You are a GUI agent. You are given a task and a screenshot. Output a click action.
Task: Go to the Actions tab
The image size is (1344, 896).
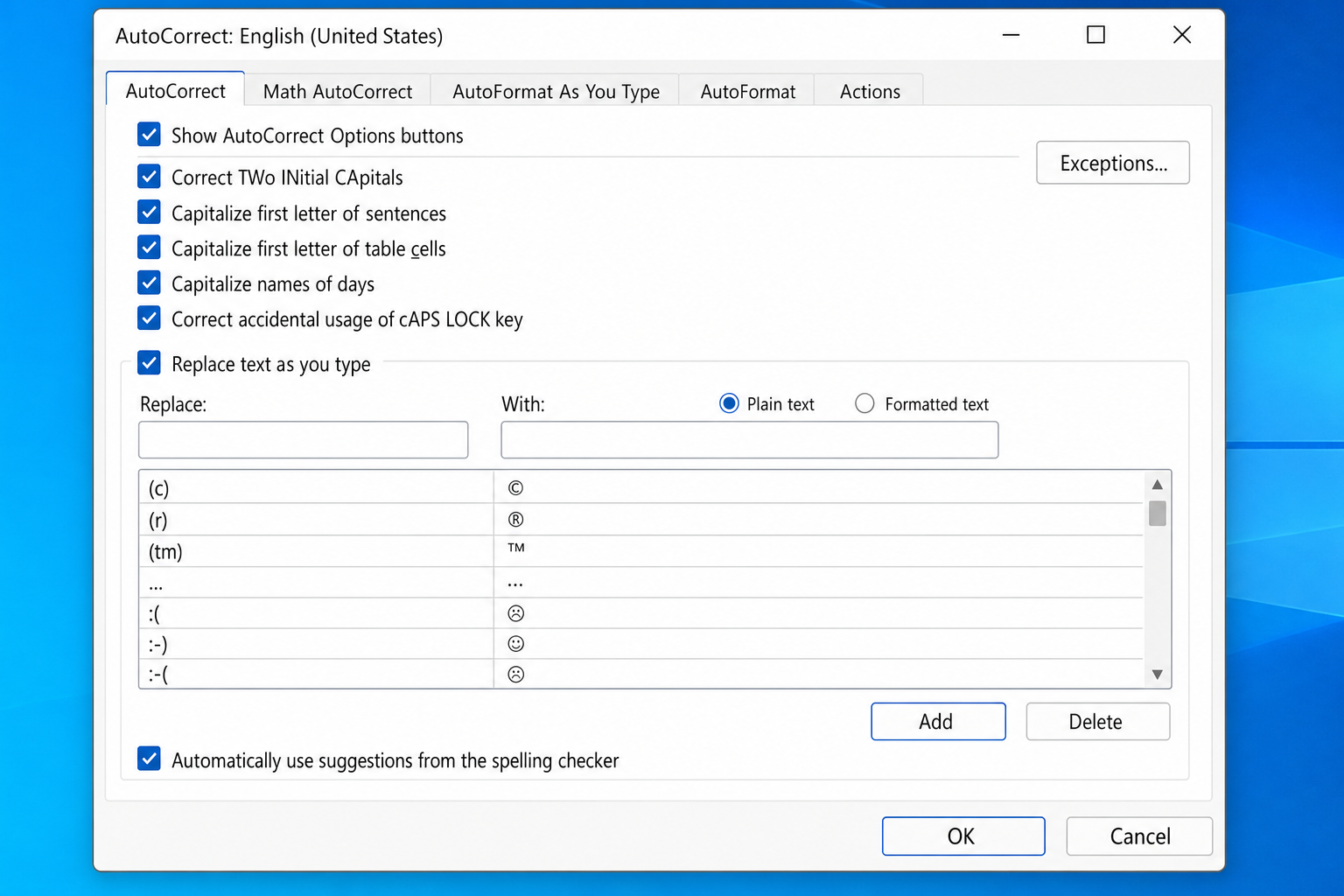869,91
